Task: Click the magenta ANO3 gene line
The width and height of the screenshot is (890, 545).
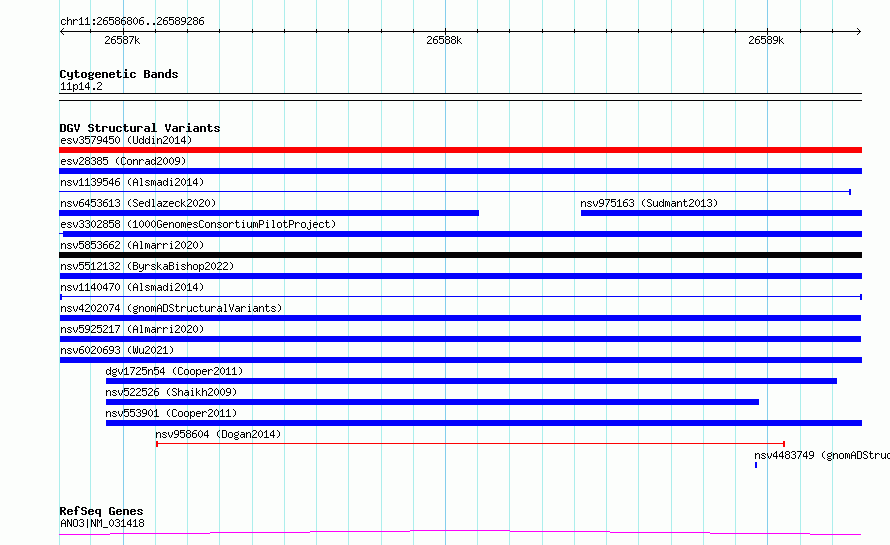Action: coord(460,533)
